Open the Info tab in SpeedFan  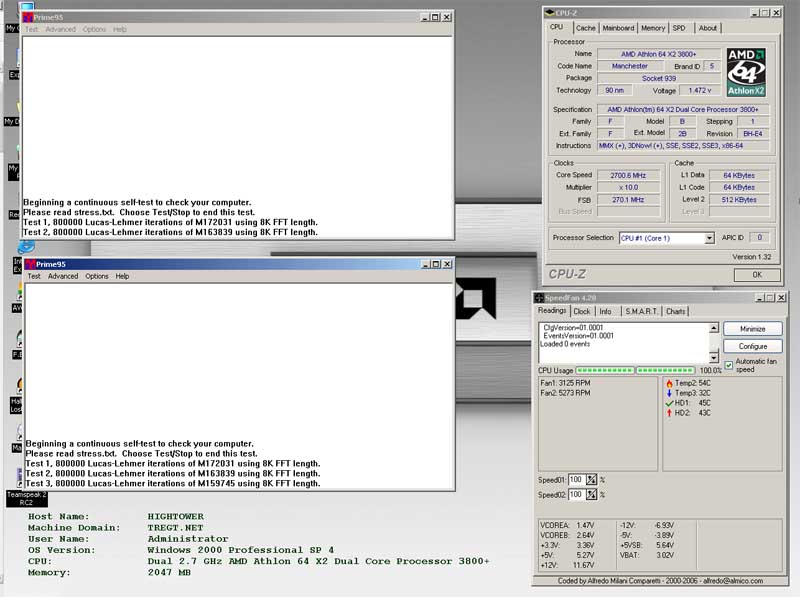(605, 311)
